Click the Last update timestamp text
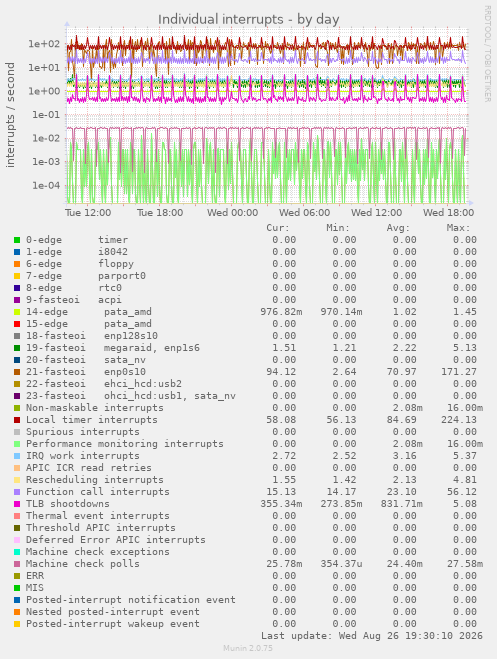 point(372,636)
